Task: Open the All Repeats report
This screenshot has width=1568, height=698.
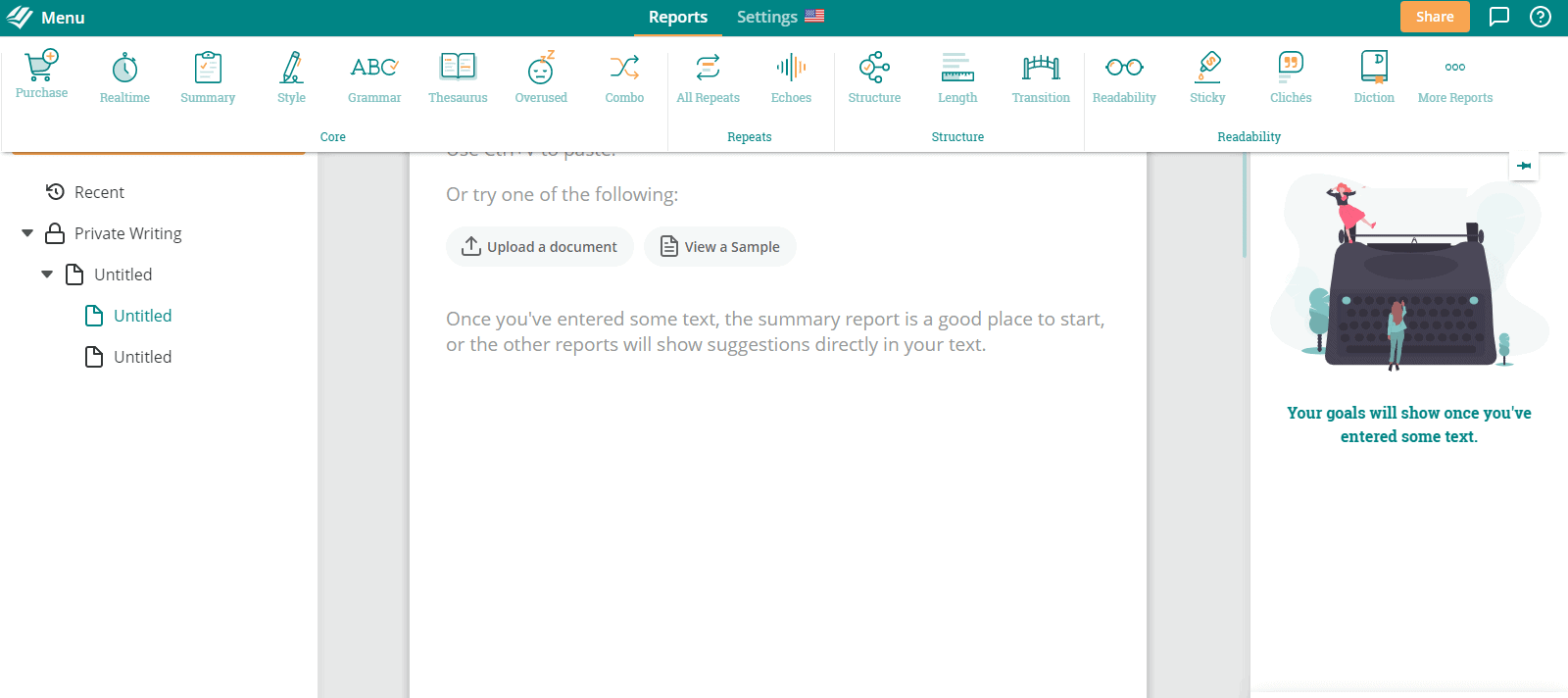Action: 708,77
